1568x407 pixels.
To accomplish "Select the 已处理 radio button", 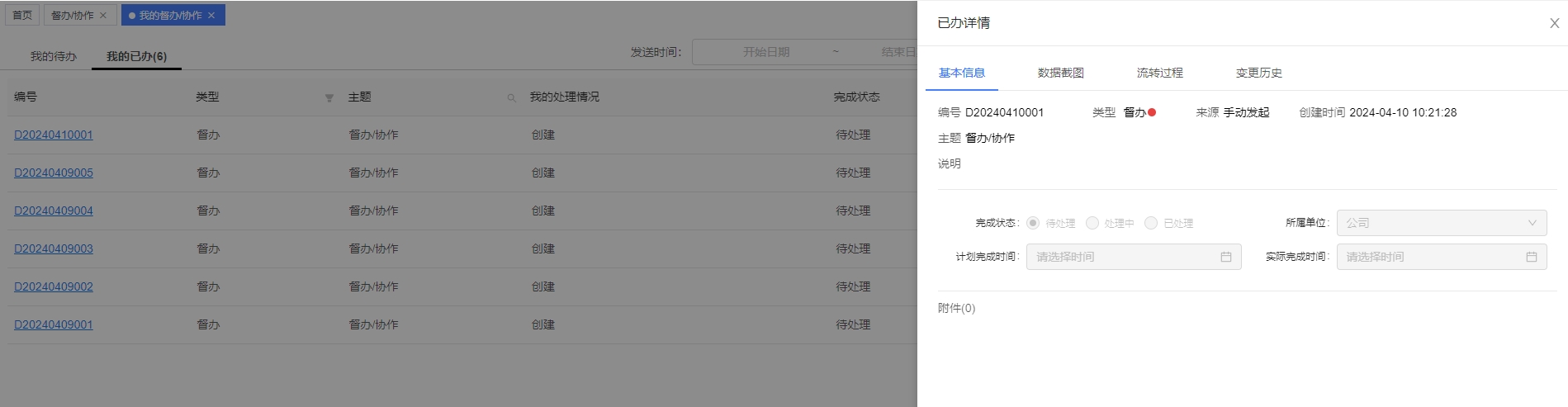I will point(1151,223).
